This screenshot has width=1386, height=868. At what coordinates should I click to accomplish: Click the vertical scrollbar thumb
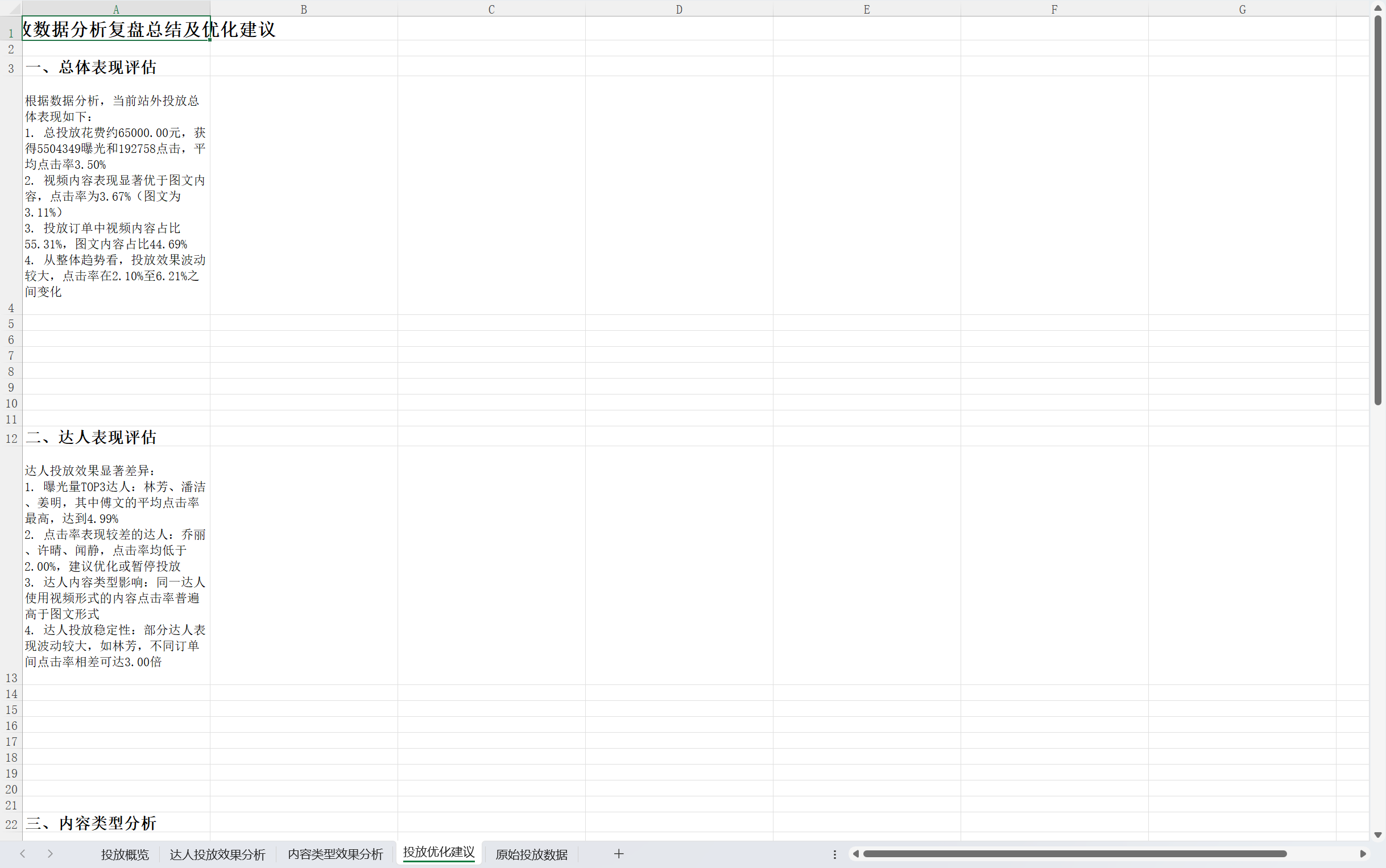click(1377, 210)
